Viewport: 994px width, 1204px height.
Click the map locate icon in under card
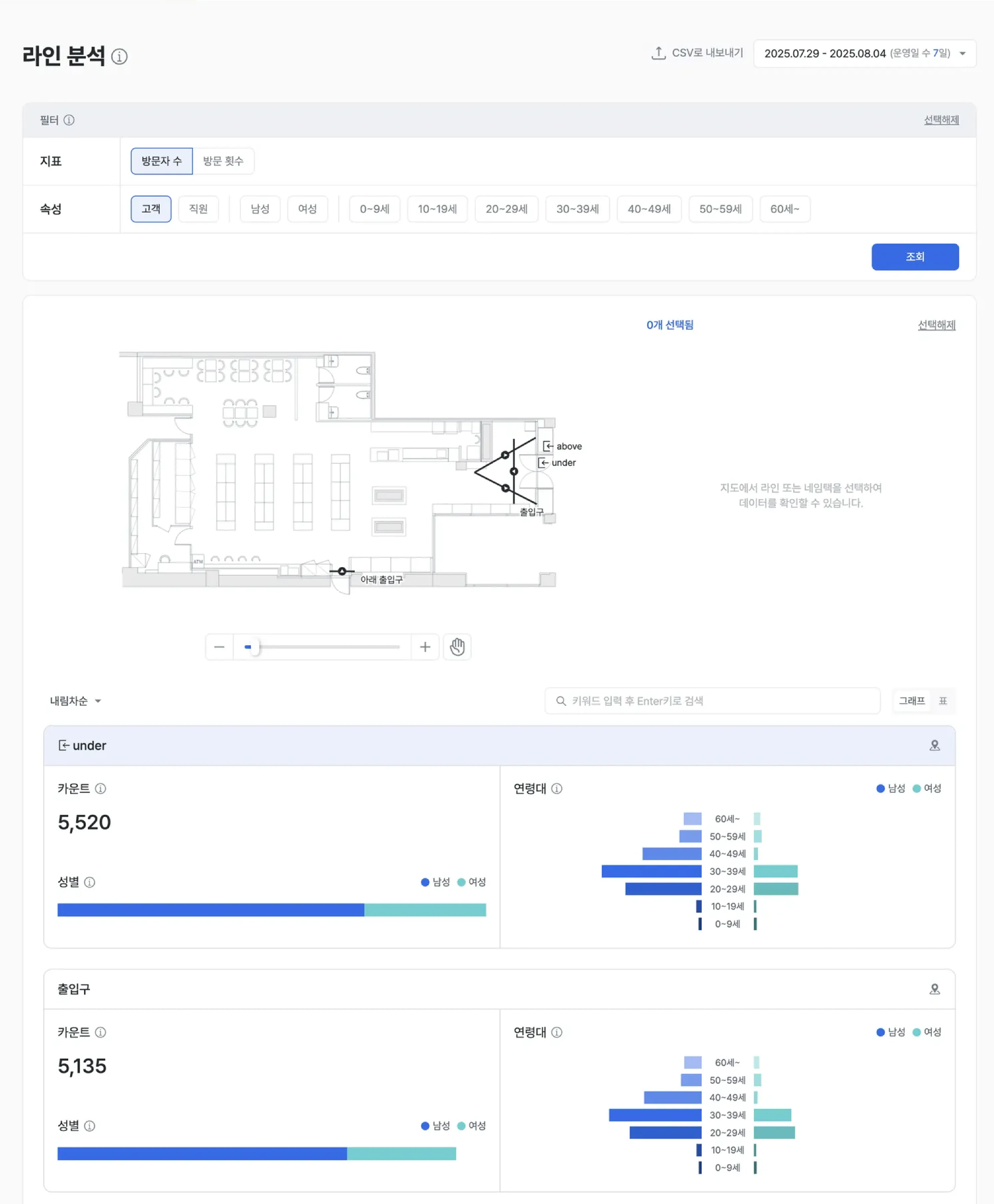(x=934, y=746)
